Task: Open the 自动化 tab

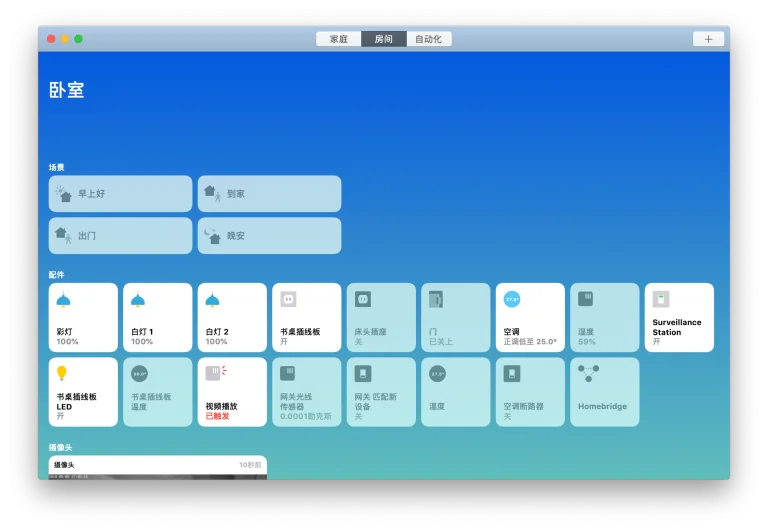Action: click(429, 39)
